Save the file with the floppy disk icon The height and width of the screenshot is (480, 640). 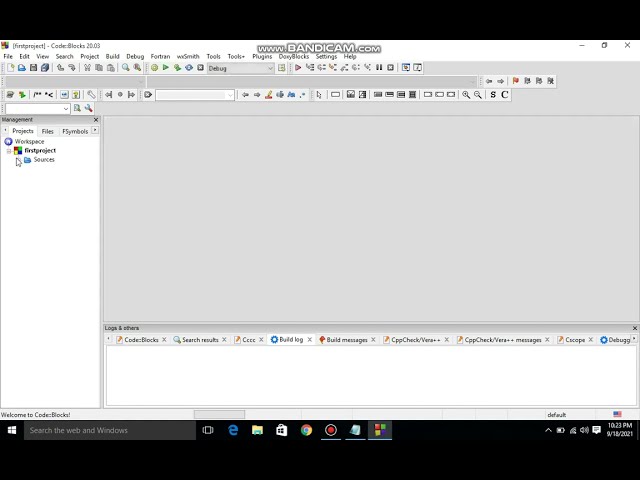coord(33,68)
